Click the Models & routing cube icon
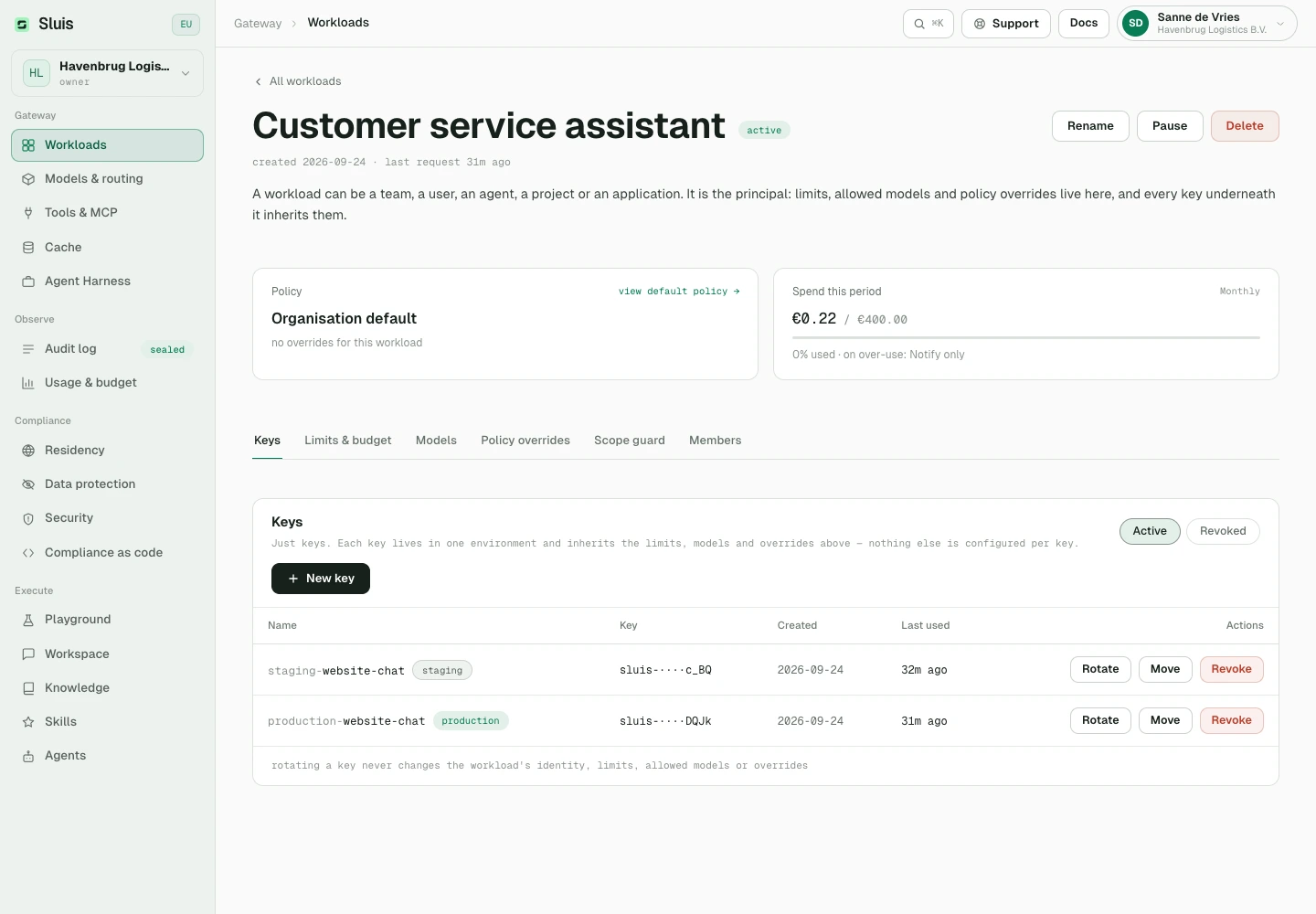Viewport: 1316px width, 914px height. click(x=28, y=179)
